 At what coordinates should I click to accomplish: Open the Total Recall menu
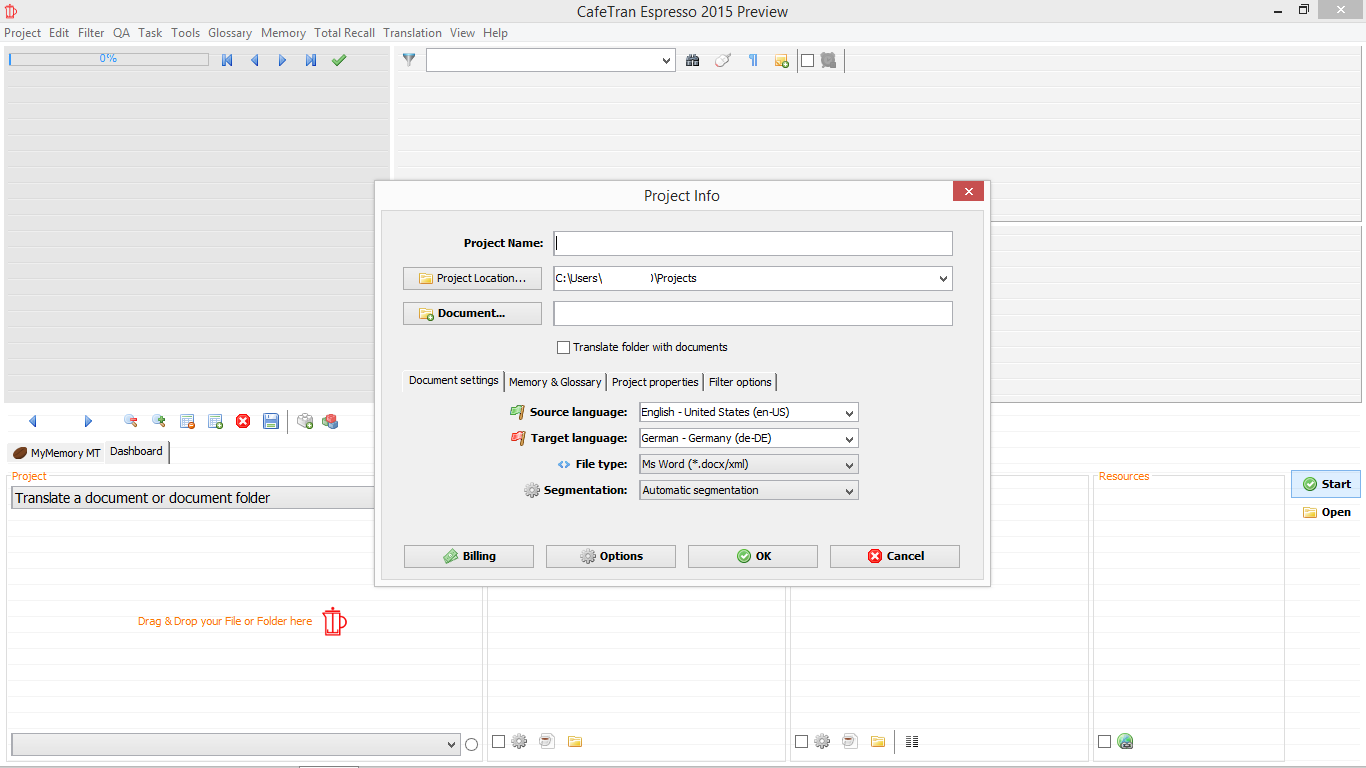coord(344,33)
